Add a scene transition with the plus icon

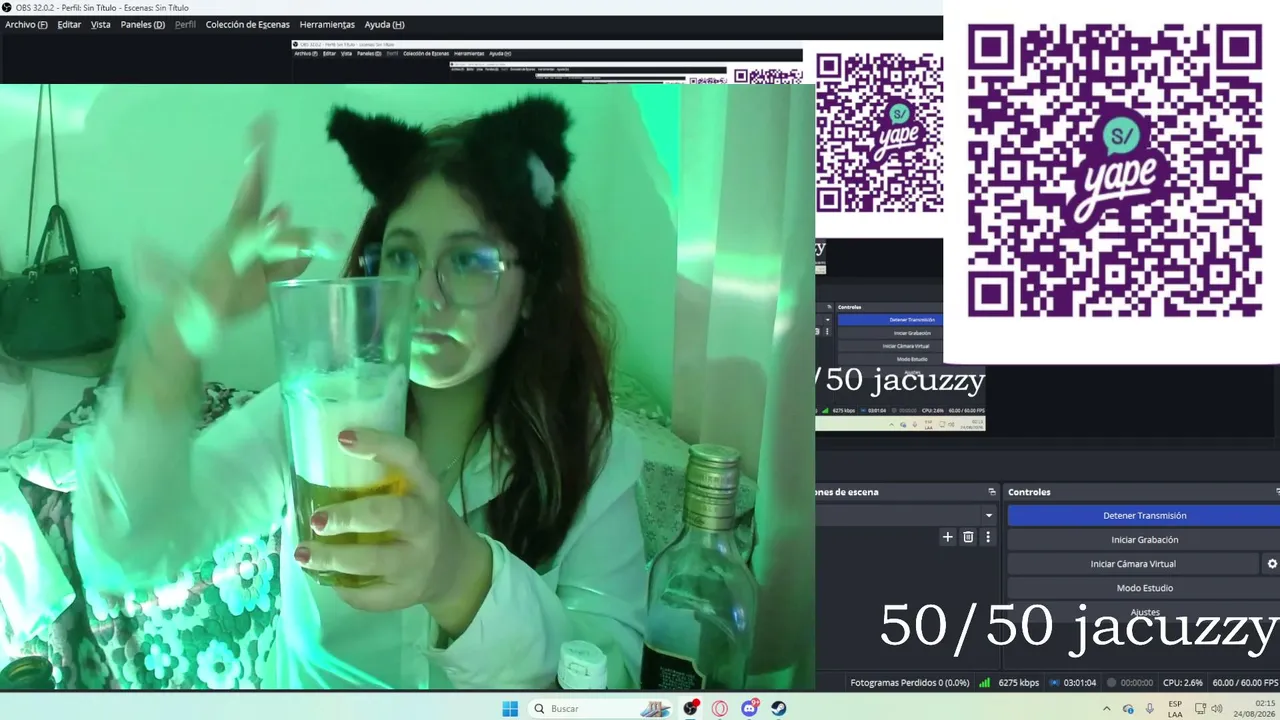(948, 537)
